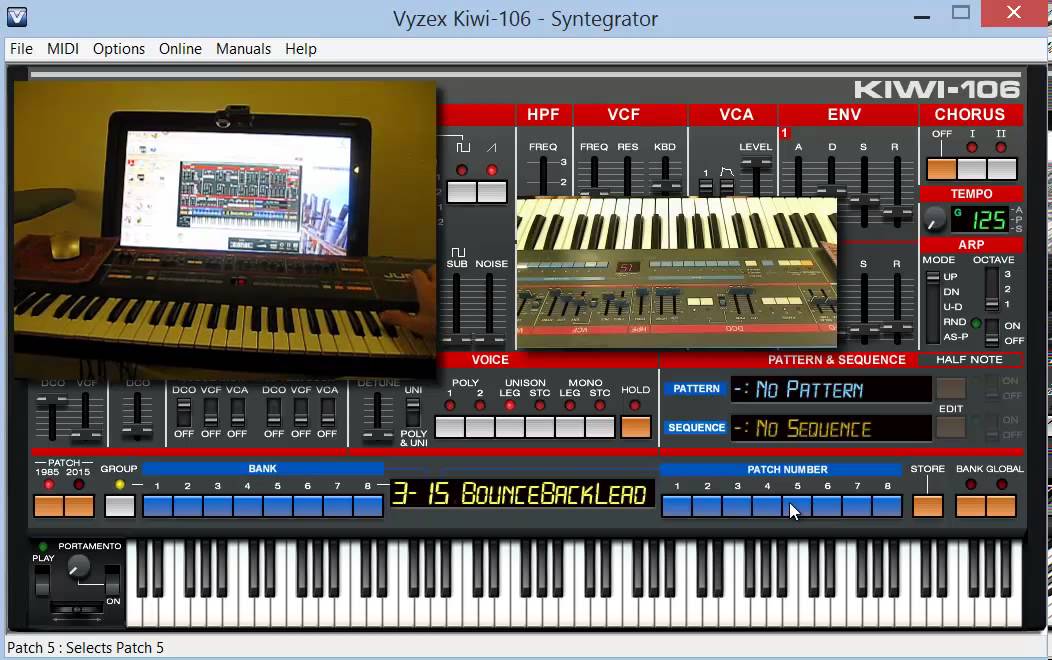Click the Vyzex app icon in title bar

(x=17, y=17)
